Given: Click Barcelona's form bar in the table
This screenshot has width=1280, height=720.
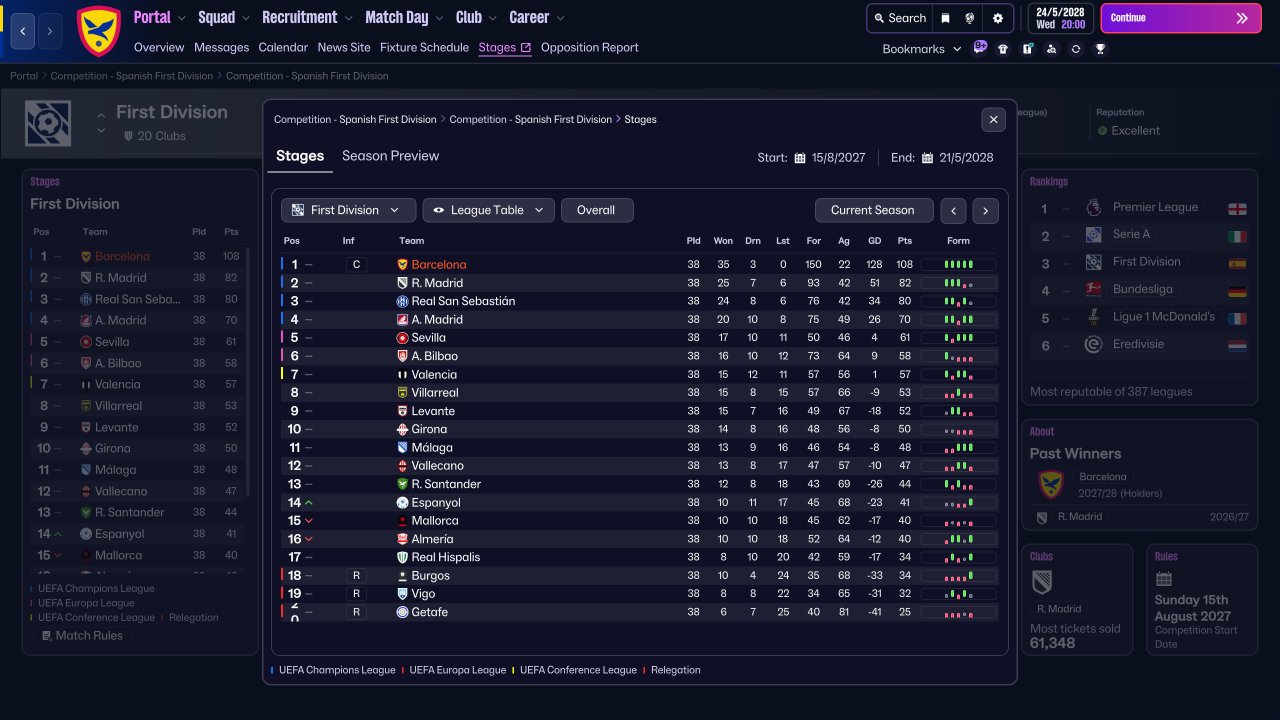Looking at the screenshot, I should (958, 265).
